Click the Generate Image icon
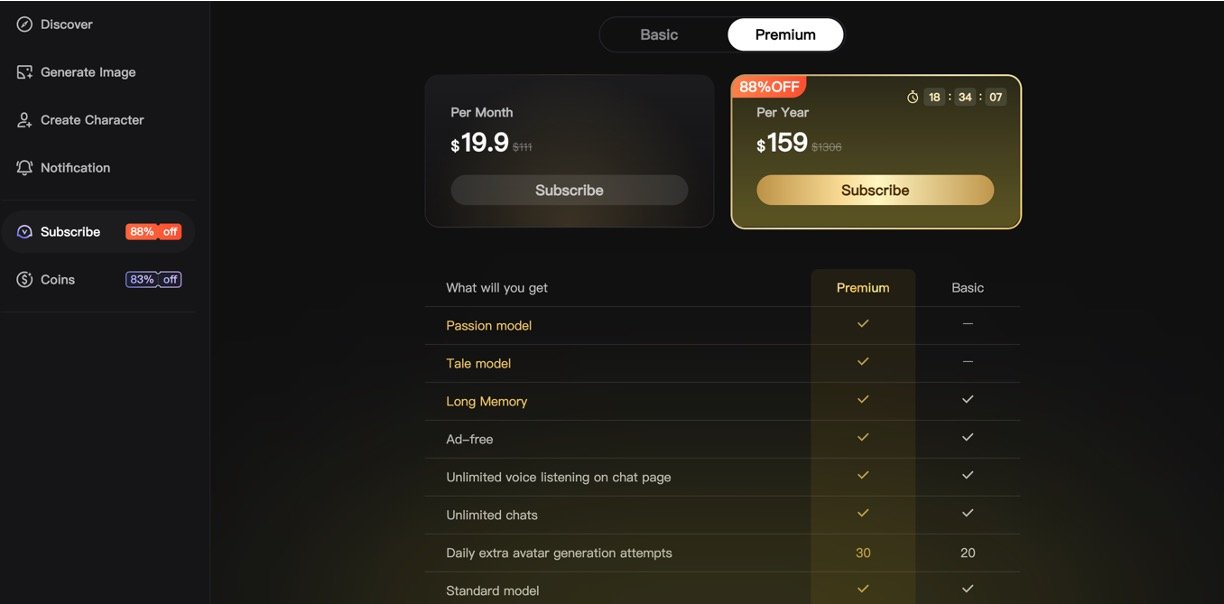Viewport: 1224px width, 604px height. coord(25,72)
